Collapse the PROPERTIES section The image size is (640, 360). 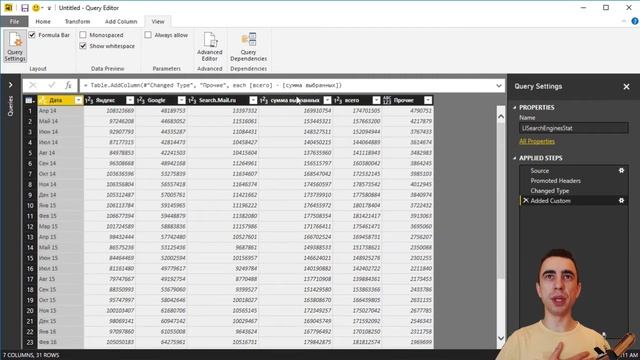coord(515,107)
